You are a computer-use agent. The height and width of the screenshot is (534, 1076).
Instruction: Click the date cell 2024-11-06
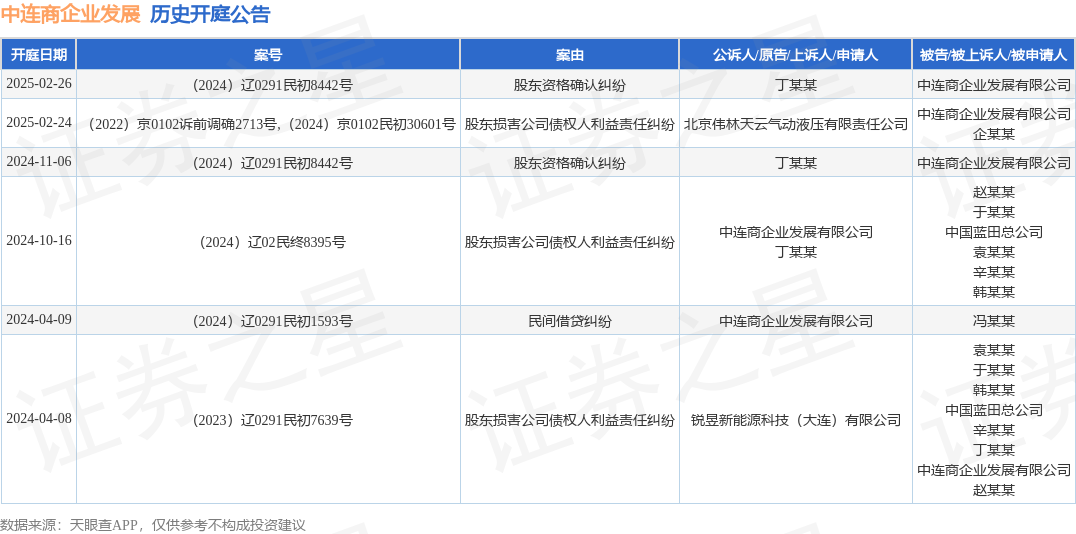click(x=39, y=162)
